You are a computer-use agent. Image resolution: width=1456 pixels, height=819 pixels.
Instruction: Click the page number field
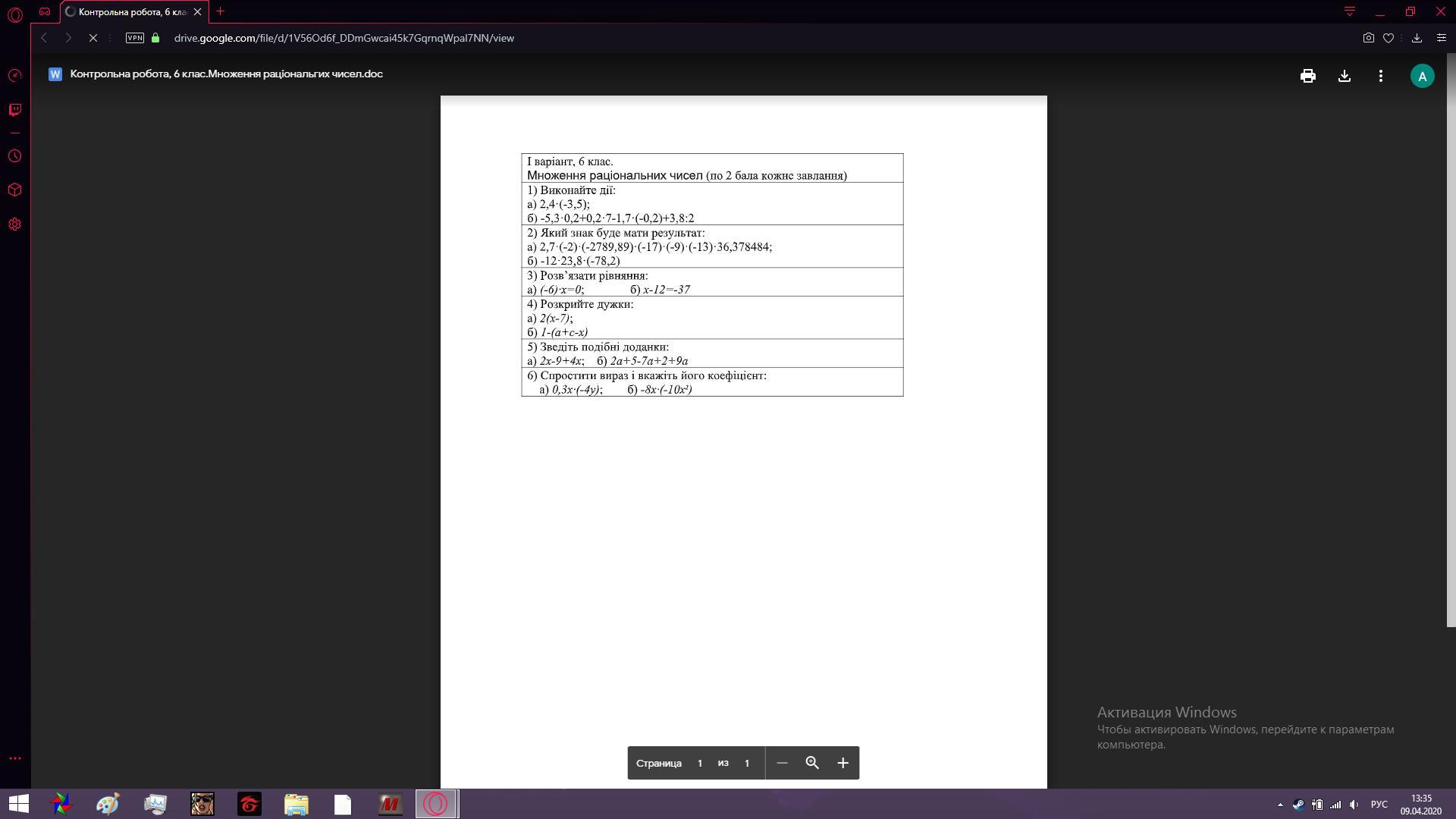tap(699, 763)
